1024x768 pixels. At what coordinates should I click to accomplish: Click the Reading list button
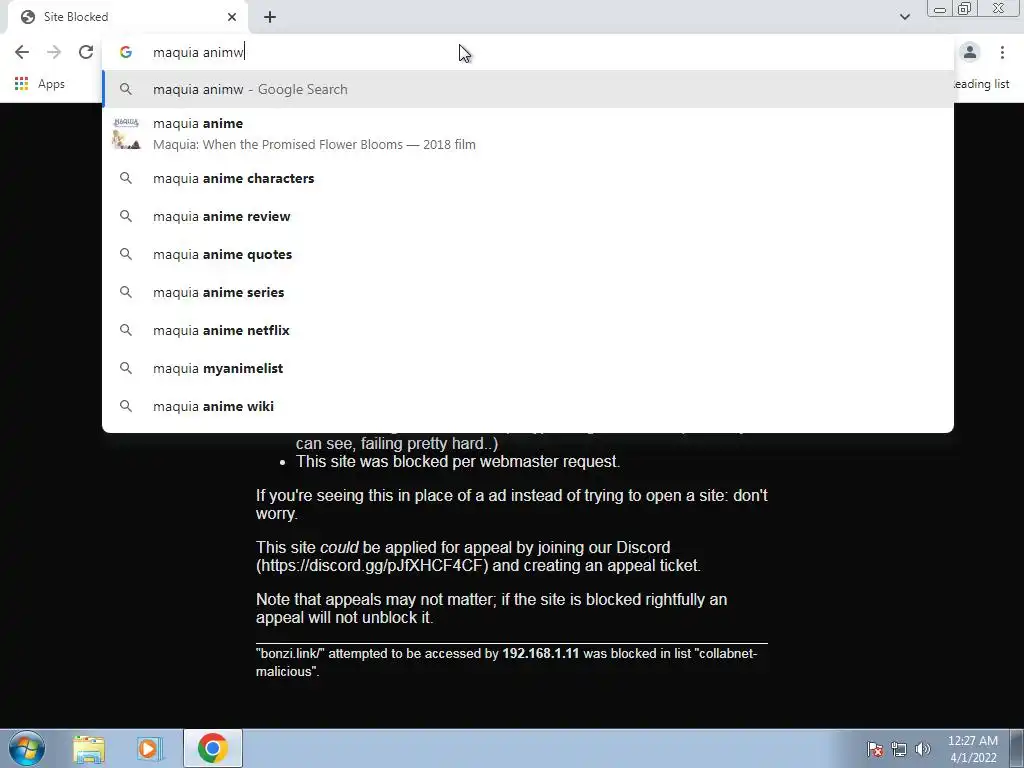coord(982,84)
